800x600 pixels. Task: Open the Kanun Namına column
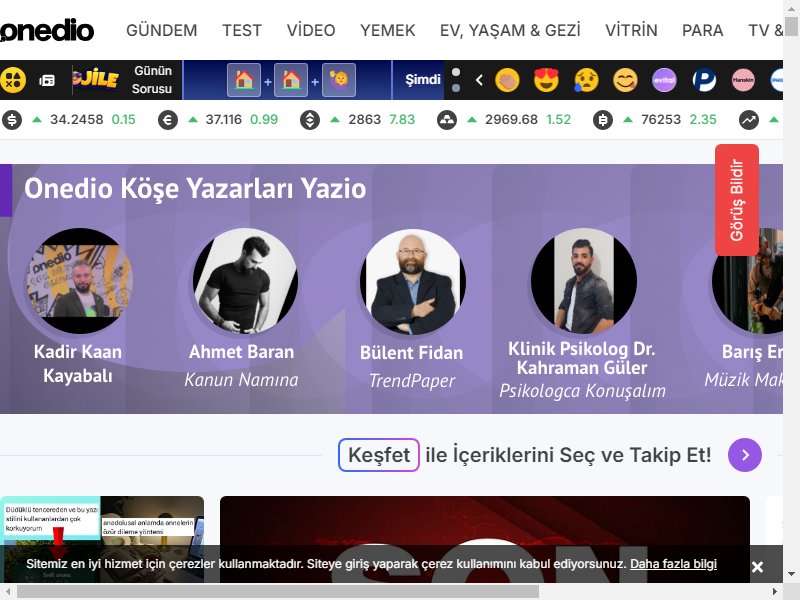(x=241, y=380)
